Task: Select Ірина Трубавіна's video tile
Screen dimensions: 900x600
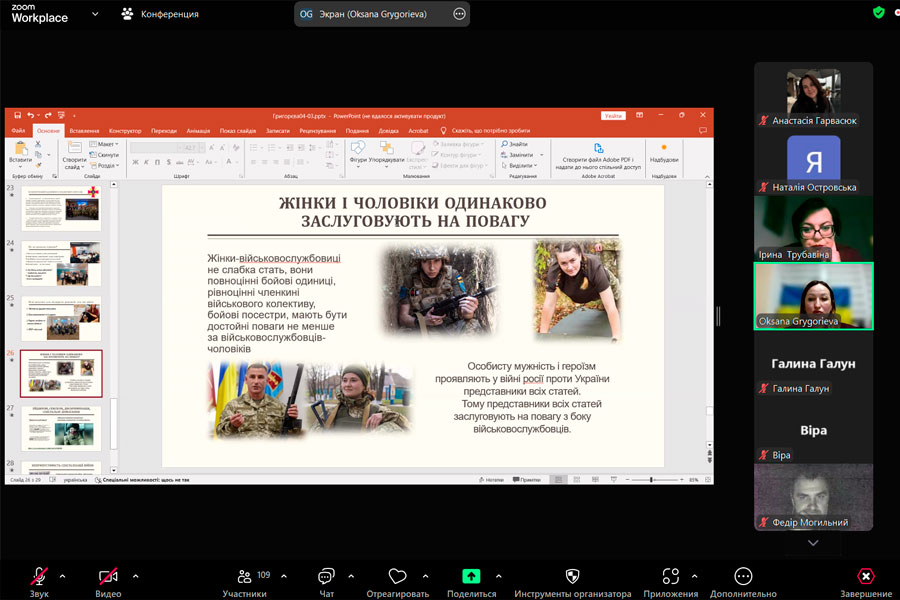Action: (x=812, y=228)
